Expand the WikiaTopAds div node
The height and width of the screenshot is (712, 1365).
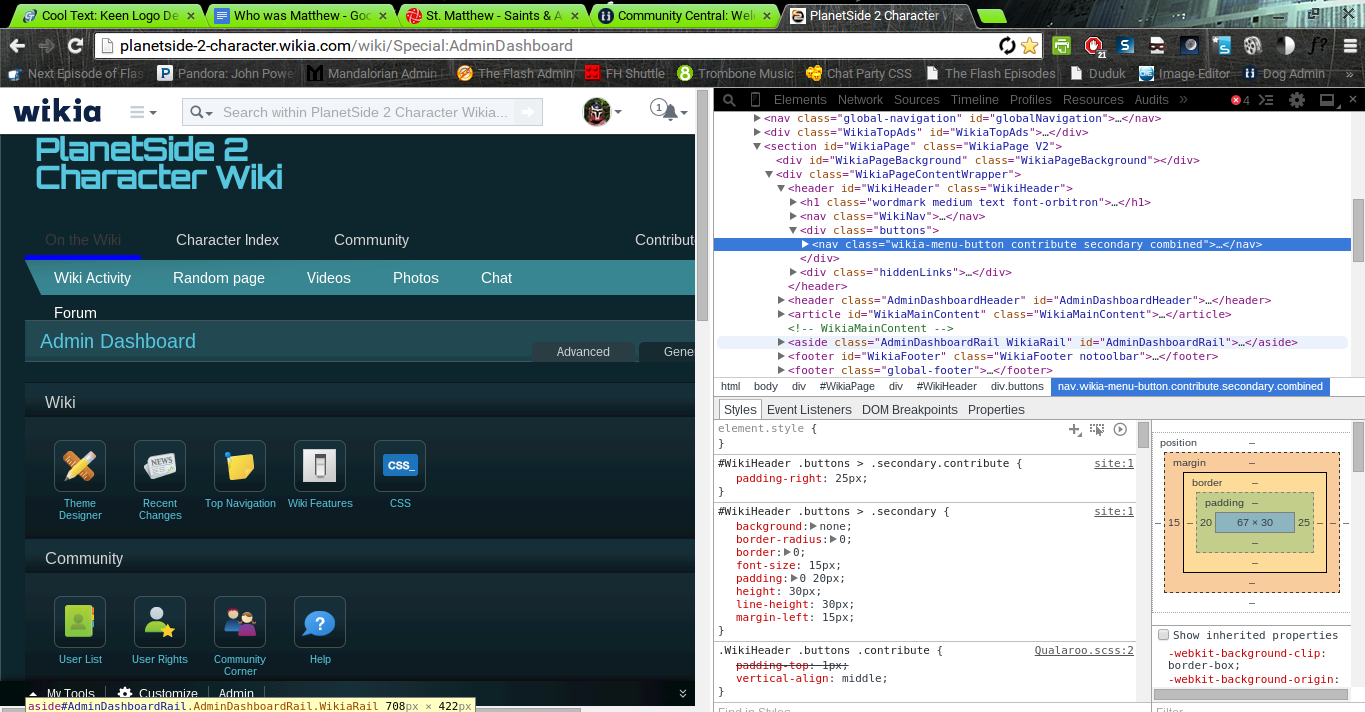click(x=756, y=132)
